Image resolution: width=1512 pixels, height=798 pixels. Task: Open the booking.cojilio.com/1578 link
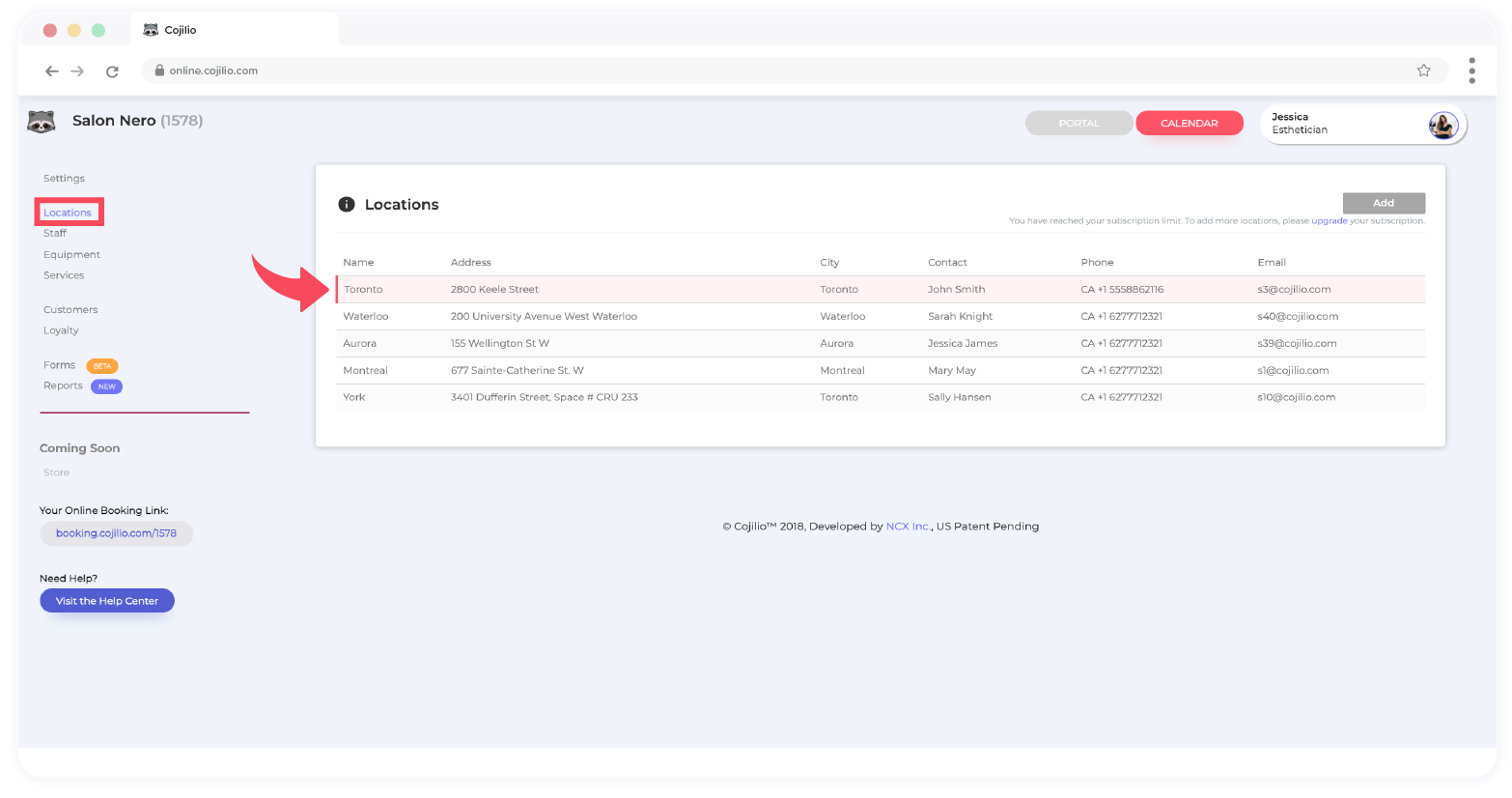tap(116, 533)
